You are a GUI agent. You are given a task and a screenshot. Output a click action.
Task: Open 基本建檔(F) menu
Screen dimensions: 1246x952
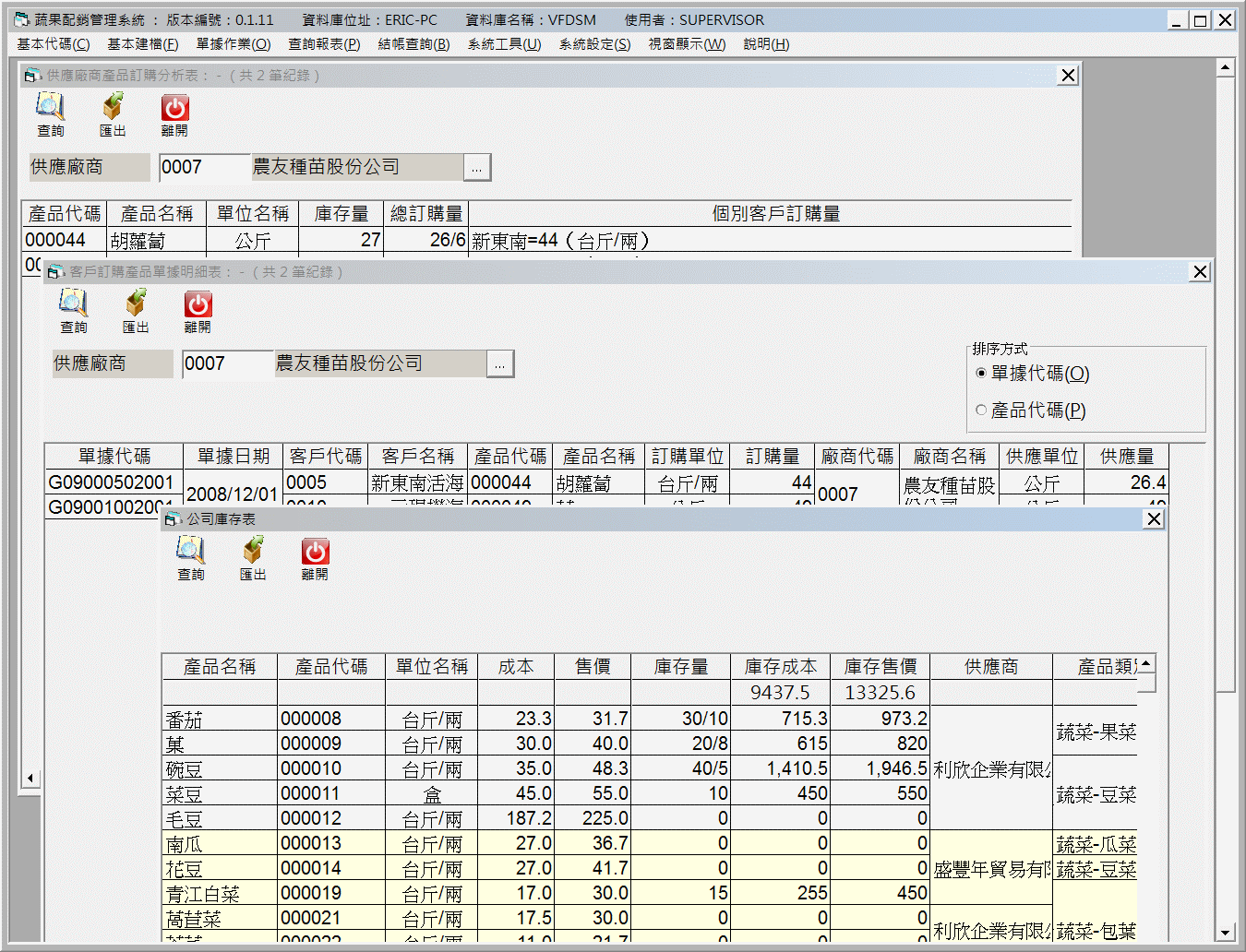143,44
